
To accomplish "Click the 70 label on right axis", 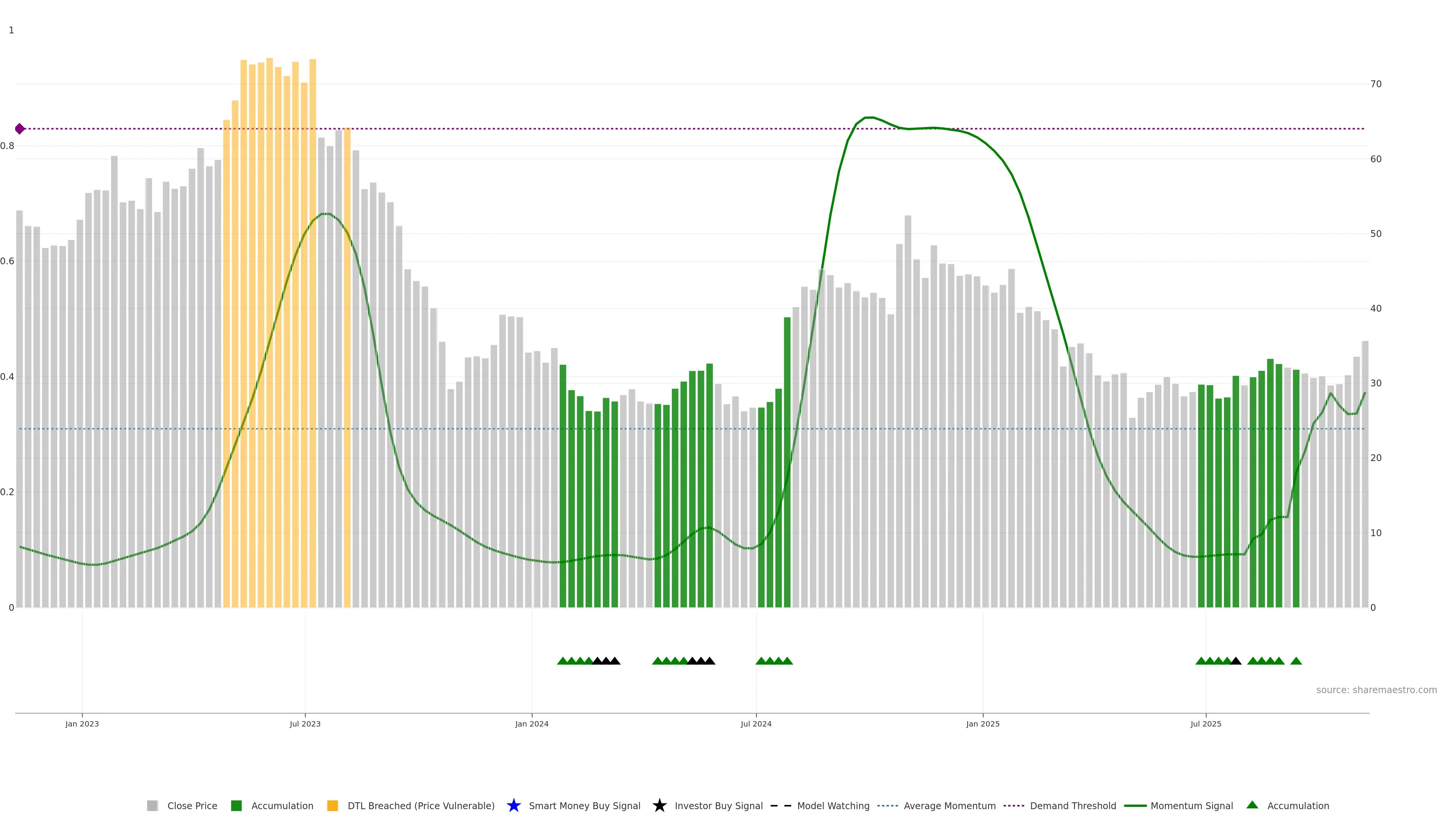I will pos(1376,84).
